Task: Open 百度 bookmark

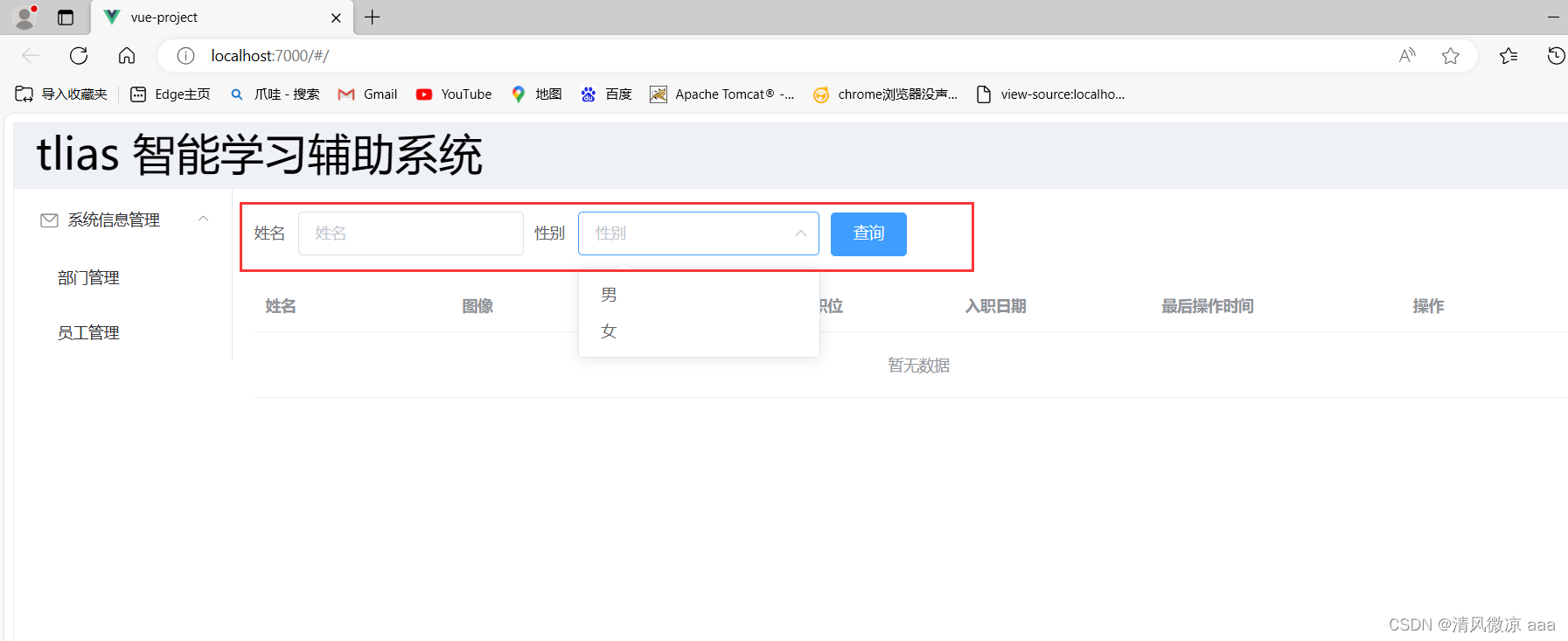Action: click(x=606, y=94)
